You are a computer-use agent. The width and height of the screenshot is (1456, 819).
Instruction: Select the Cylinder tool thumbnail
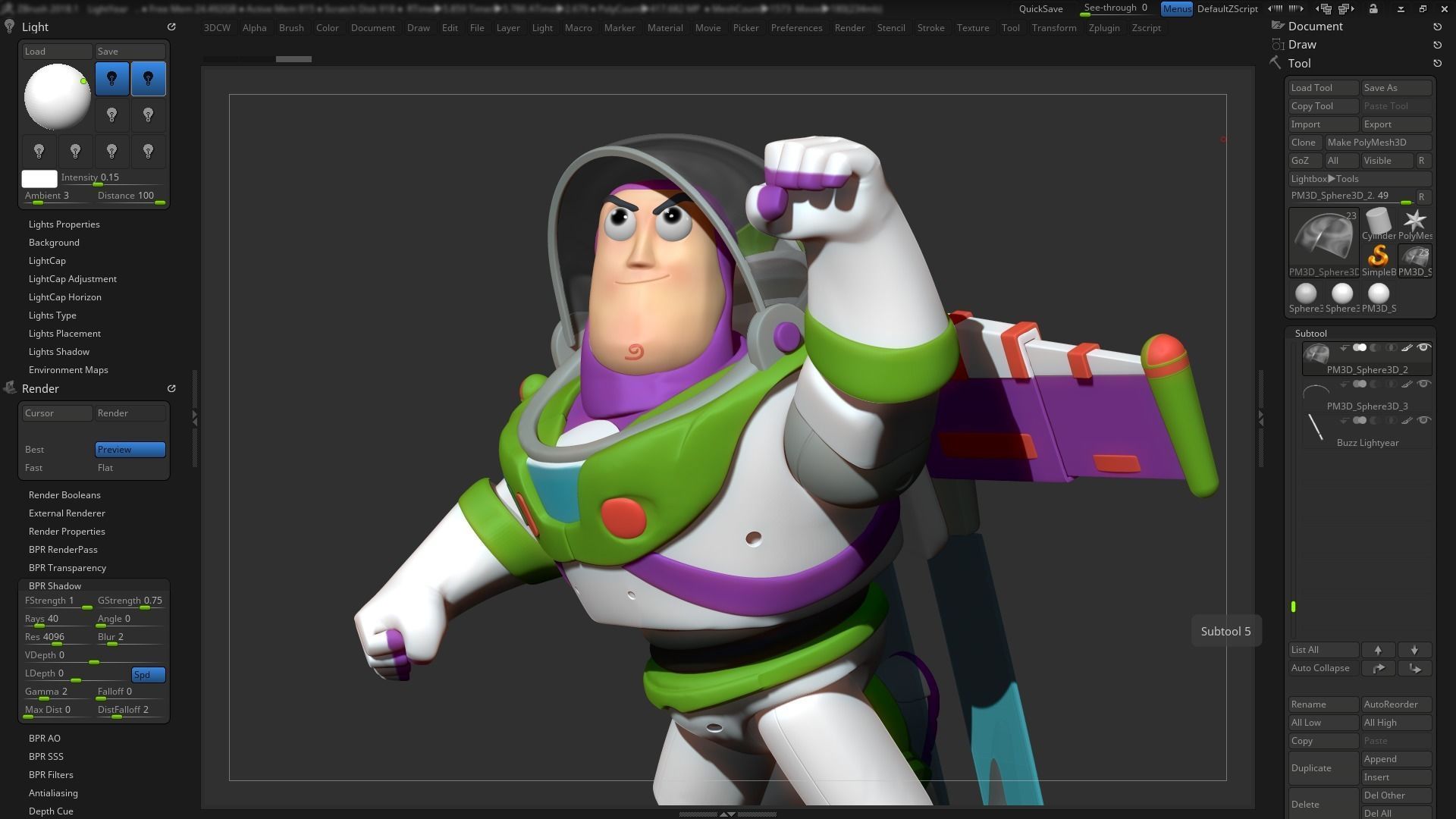click(x=1378, y=224)
